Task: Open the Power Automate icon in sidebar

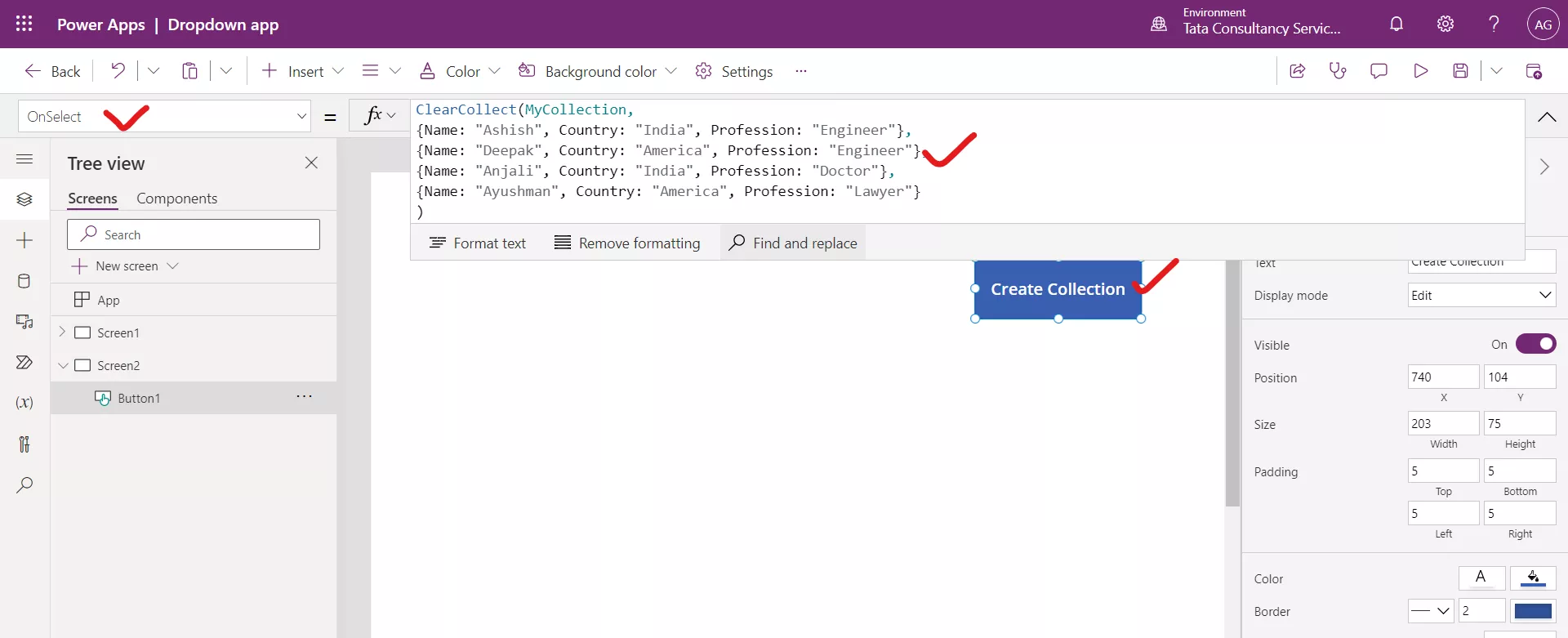Action: point(24,362)
